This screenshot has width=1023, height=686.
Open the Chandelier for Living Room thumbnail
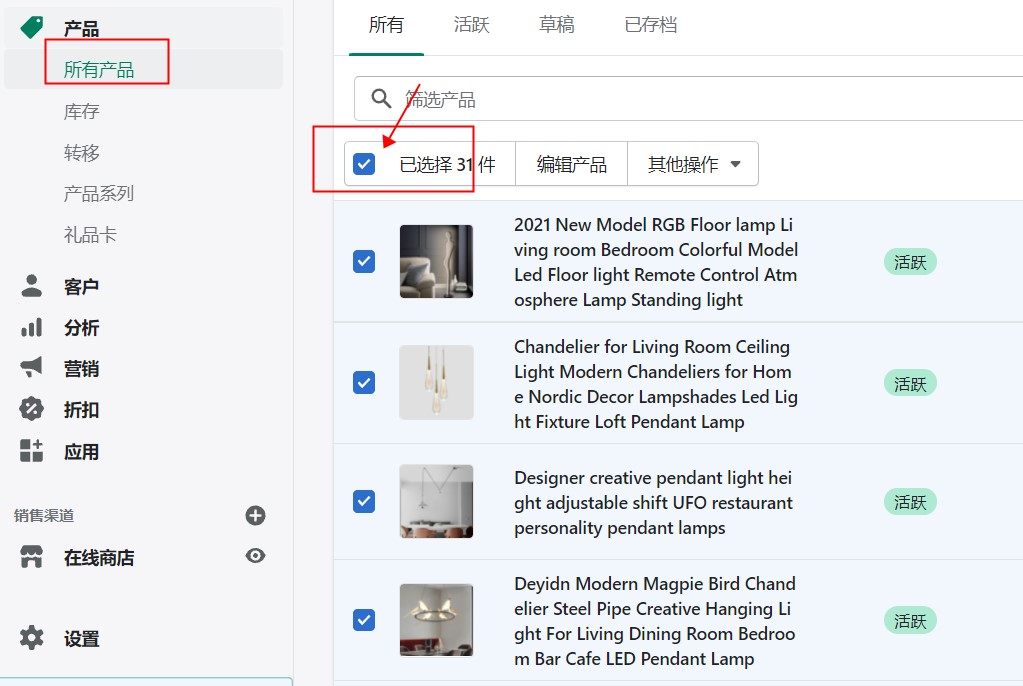click(x=436, y=382)
